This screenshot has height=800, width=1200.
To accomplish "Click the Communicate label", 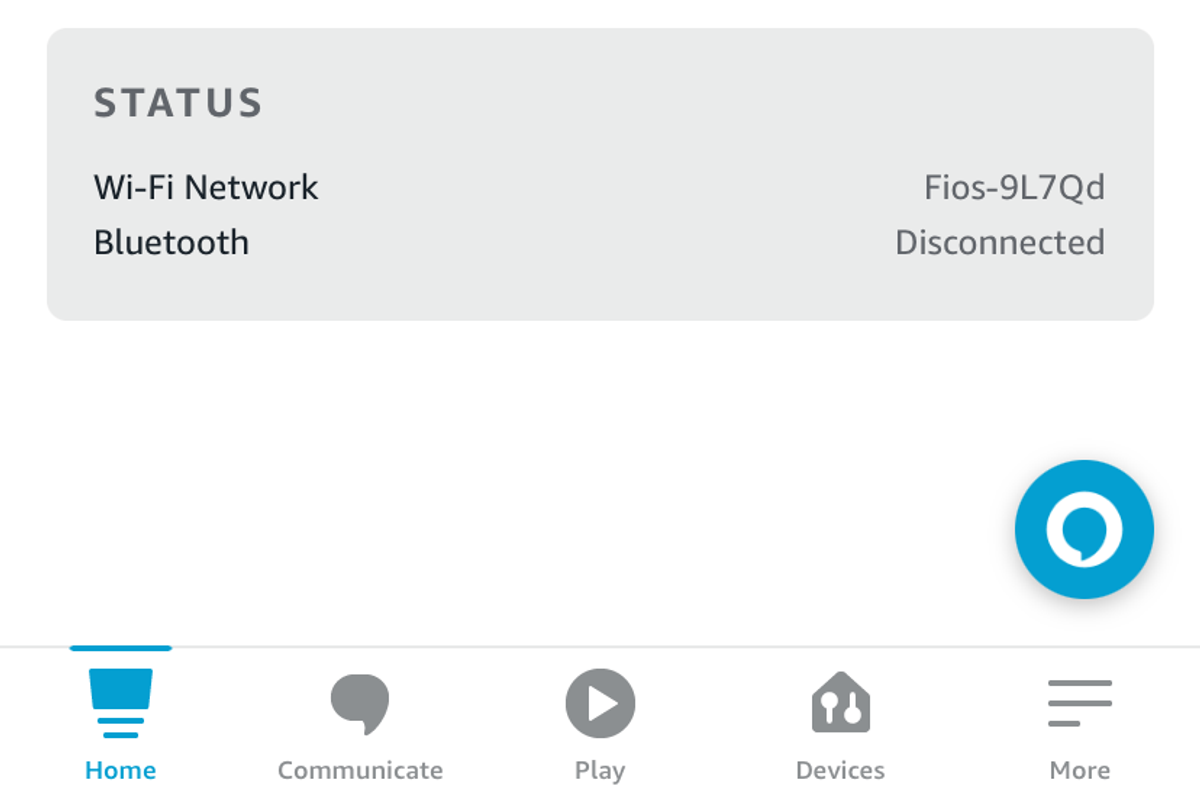I will [x=359, y=770].
